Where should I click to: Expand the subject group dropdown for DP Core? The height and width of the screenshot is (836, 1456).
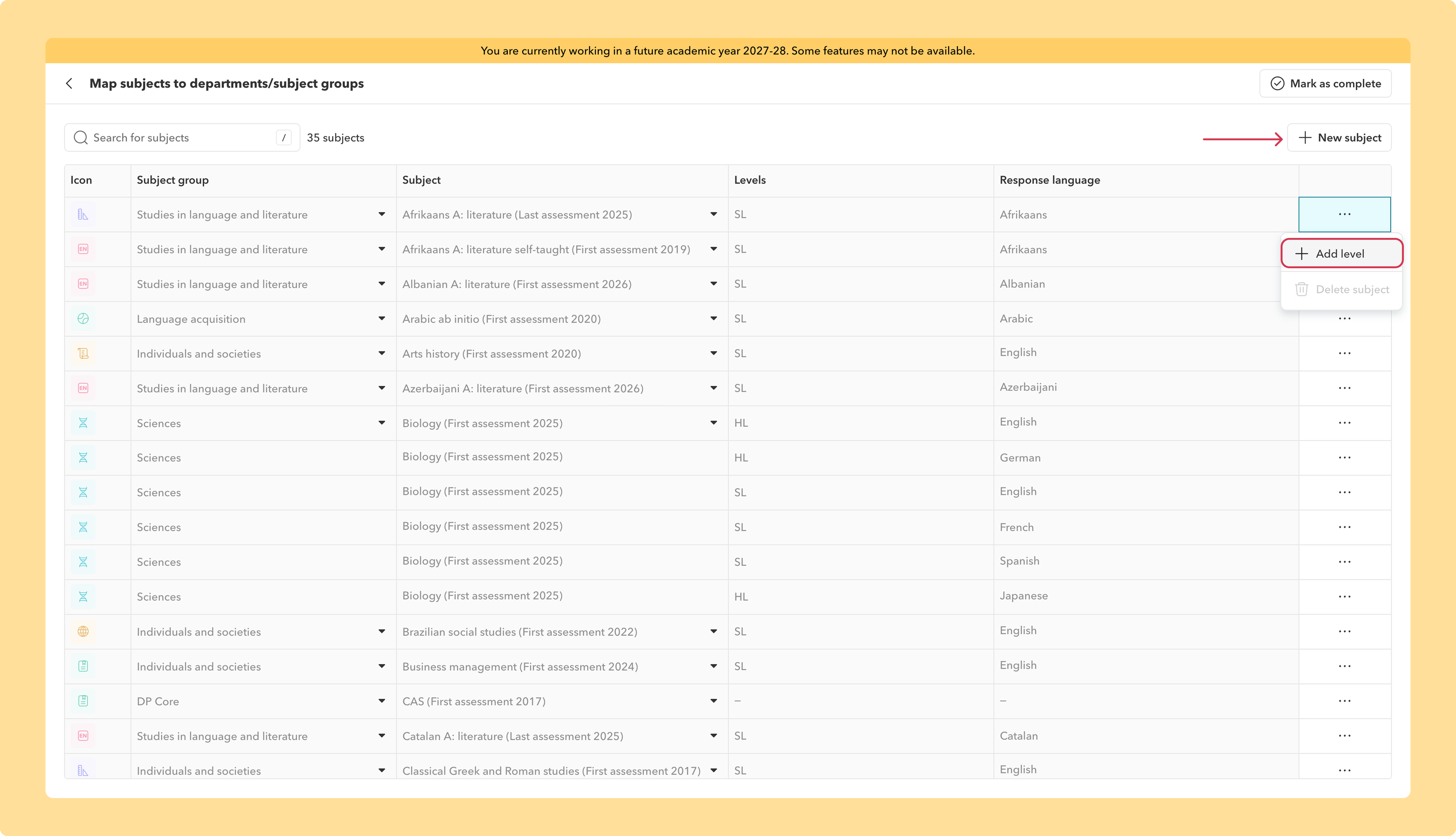(382, 701)
